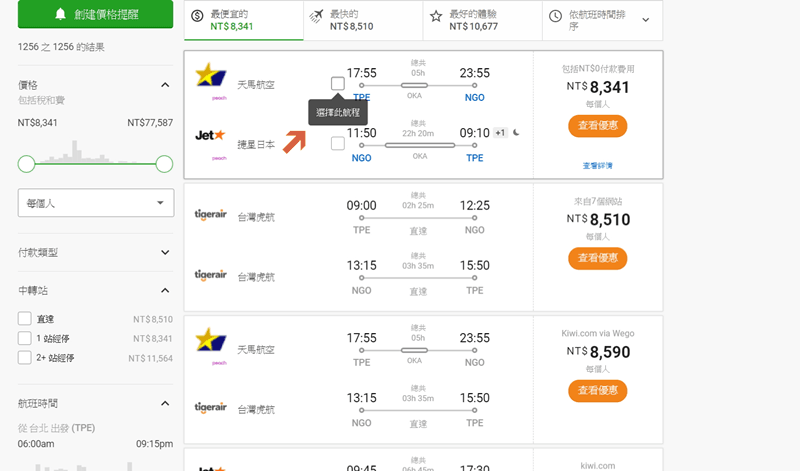Click the clock icon on sort-by-time tab
800x471 pixels.
[x=555, y=16]
